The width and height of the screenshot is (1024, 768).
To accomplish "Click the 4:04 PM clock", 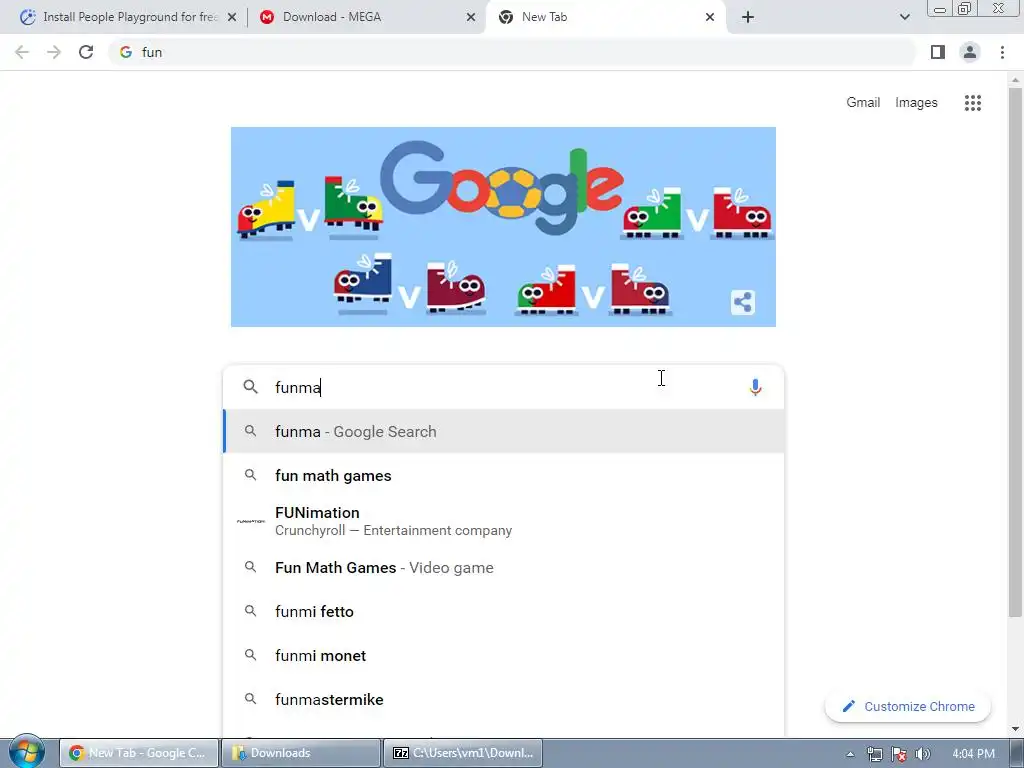I will pos(973,754).
